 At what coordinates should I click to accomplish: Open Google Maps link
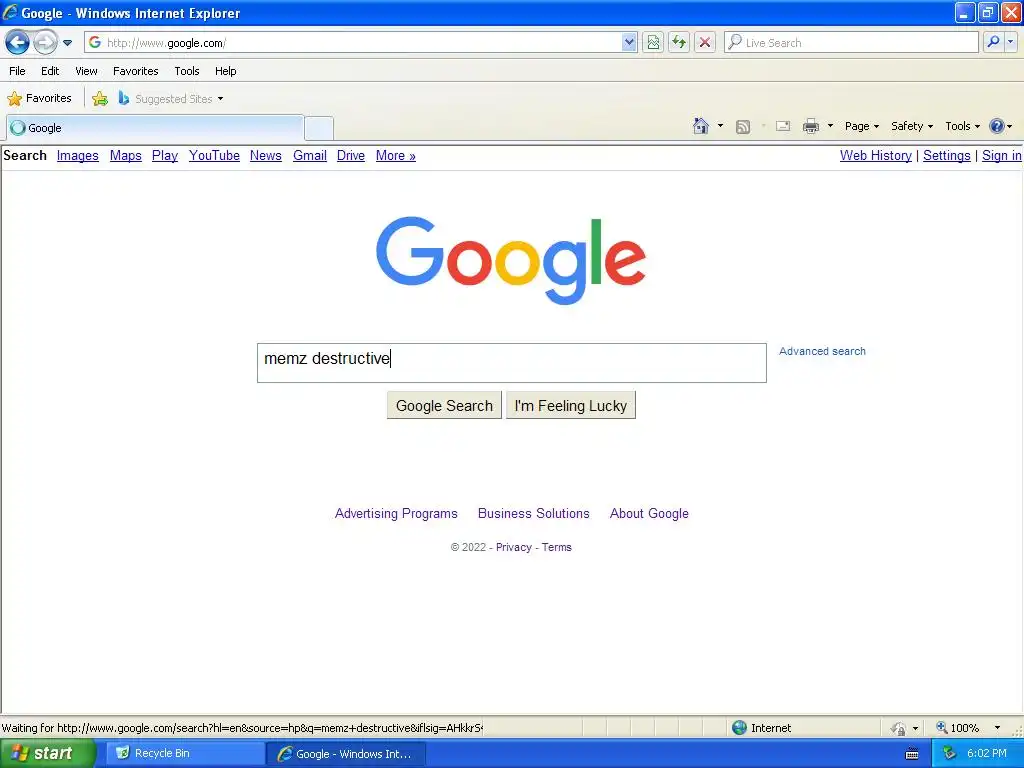point(125,155)
